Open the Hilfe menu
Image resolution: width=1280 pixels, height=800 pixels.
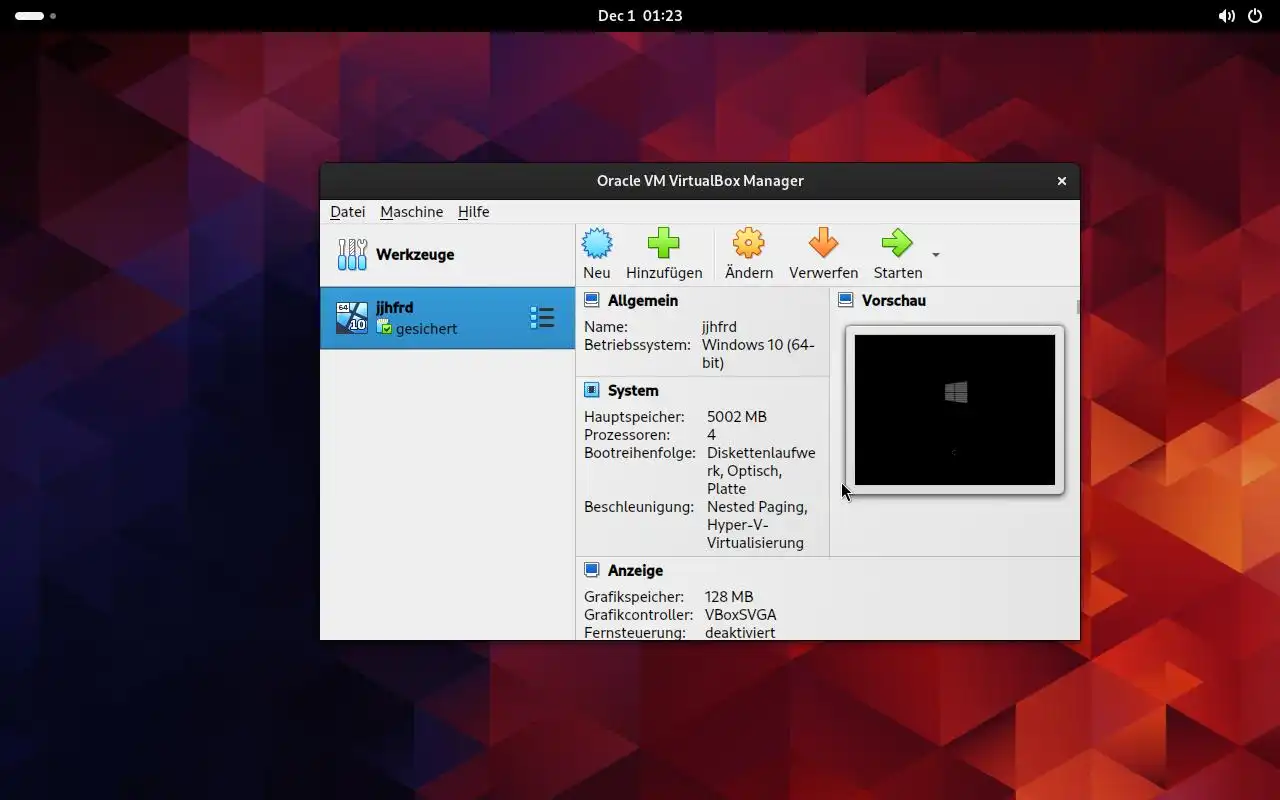click(474, 212)
